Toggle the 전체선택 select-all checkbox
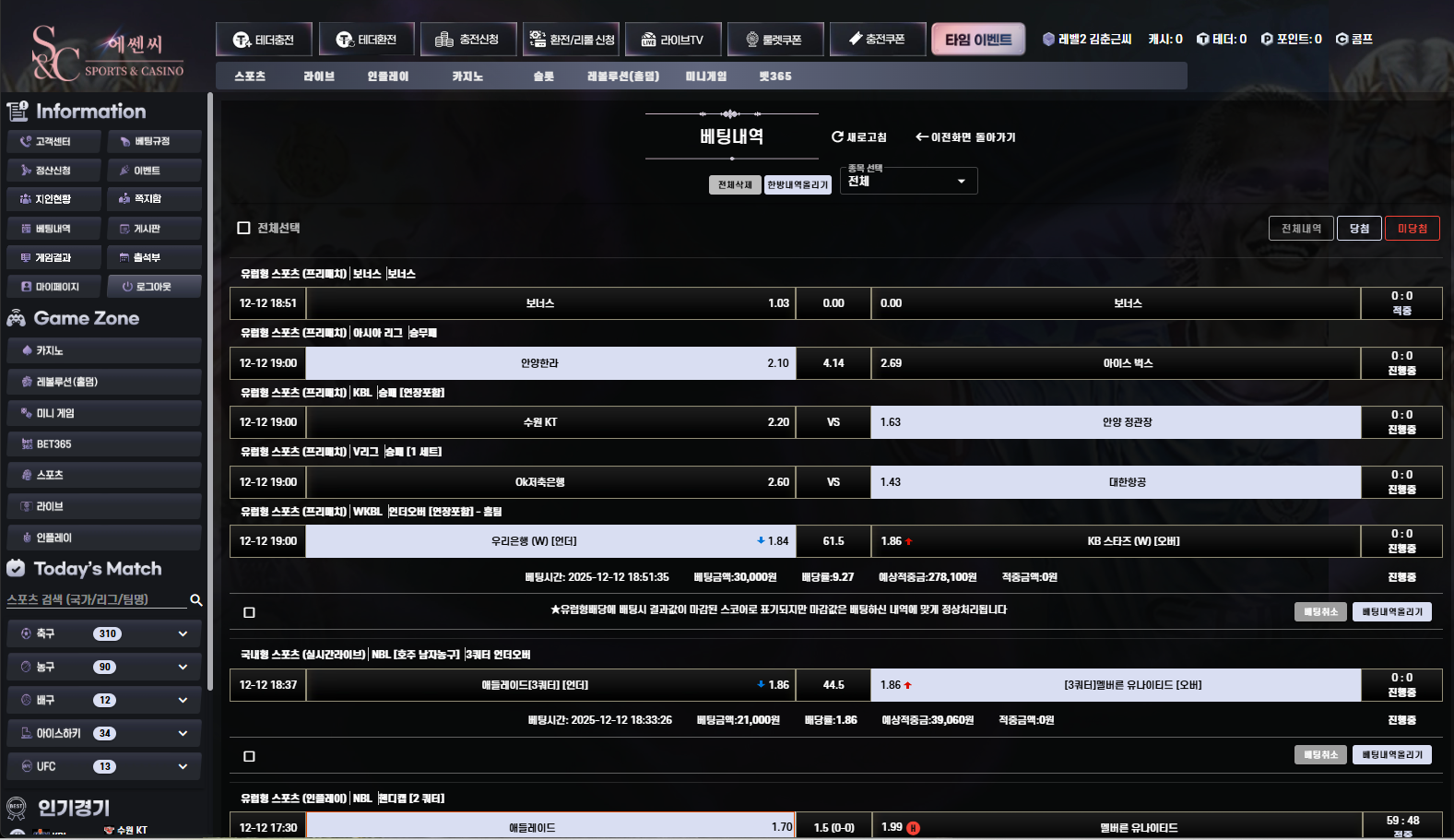This screenshot has width=1454, height=840. tap(244, 228)
